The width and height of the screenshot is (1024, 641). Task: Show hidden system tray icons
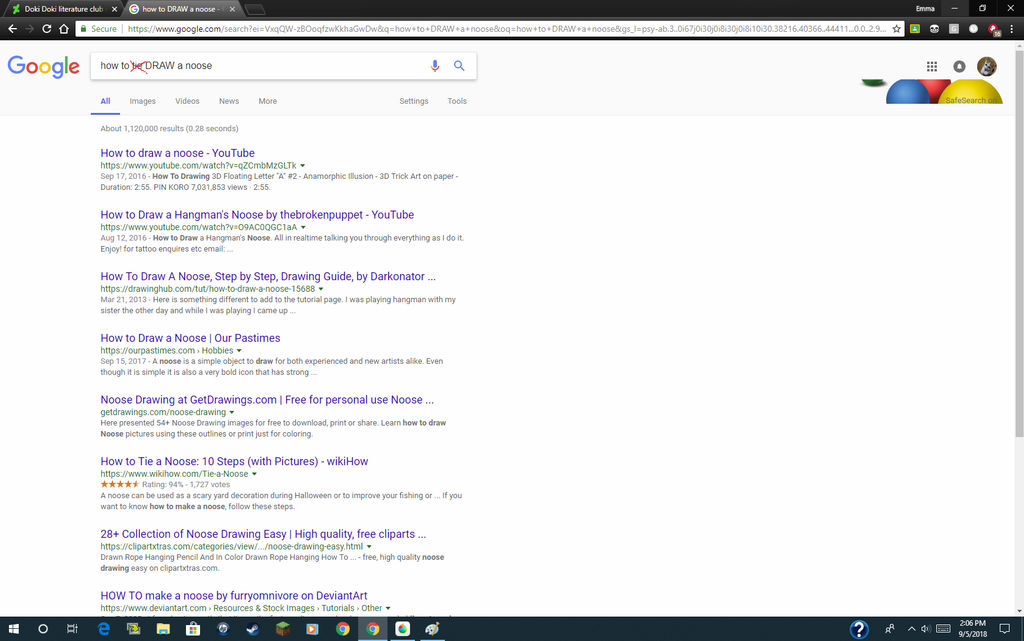[911, 629]
